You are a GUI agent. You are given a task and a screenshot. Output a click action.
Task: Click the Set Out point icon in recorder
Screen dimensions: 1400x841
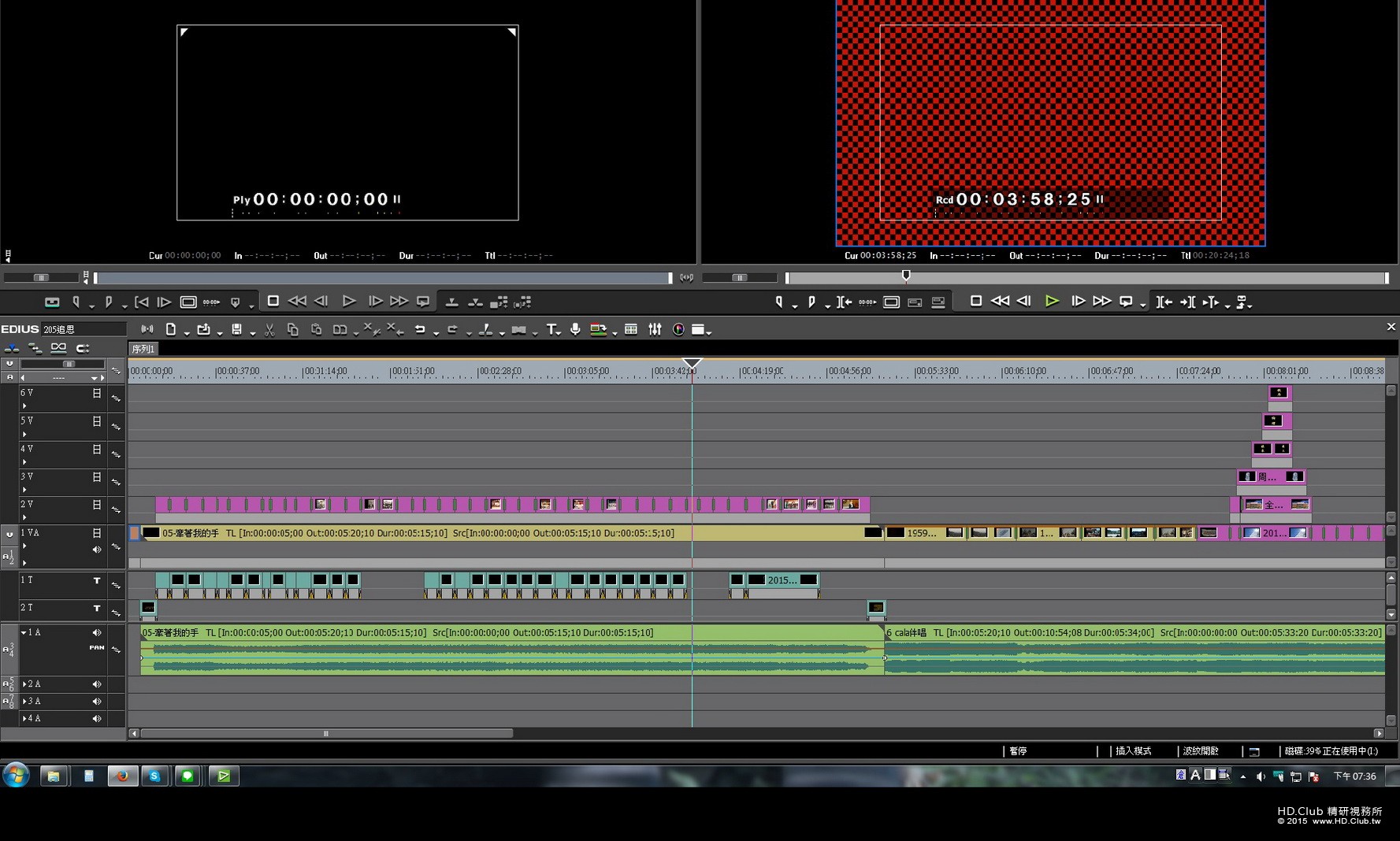(811, 302)
